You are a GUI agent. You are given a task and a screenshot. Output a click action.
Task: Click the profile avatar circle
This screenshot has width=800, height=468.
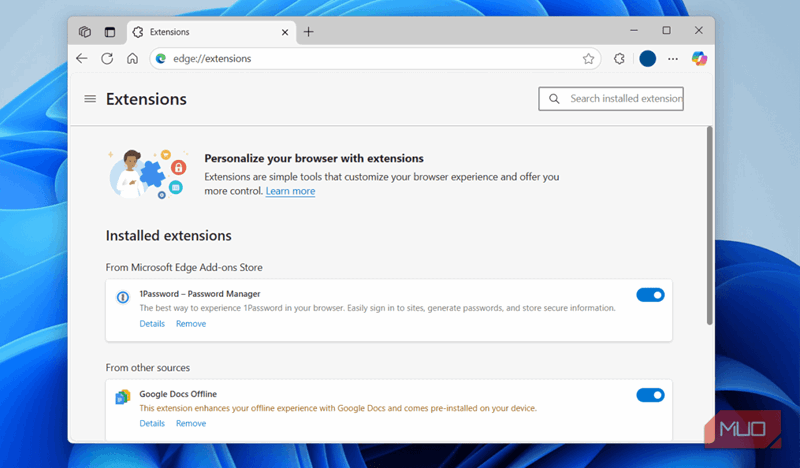(647, 59)
